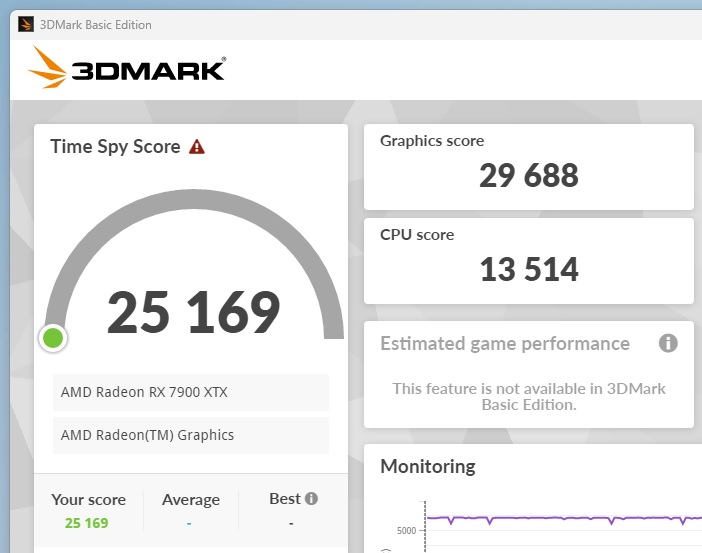
Task: Click the green Your score value
Action: tap(87, 522)
